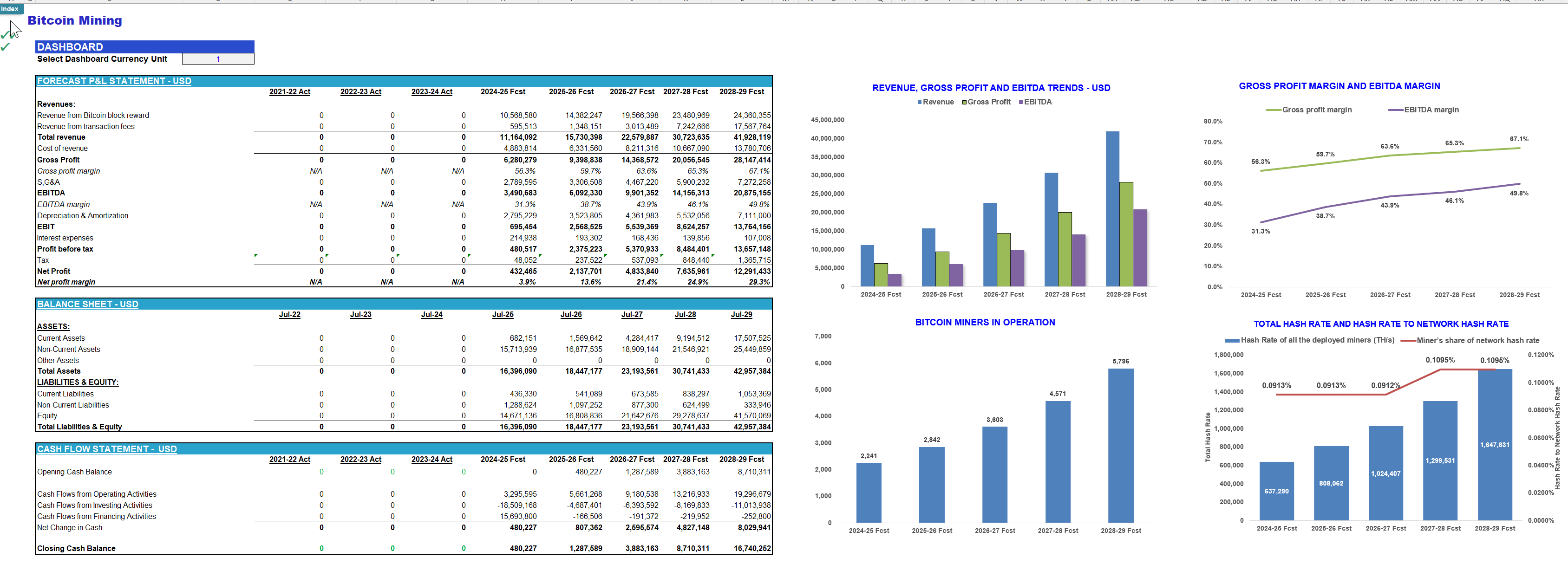Click the Gross Profit legend swatch
The width and height of the screenshot is (1568, 564).
coord(964,102)
